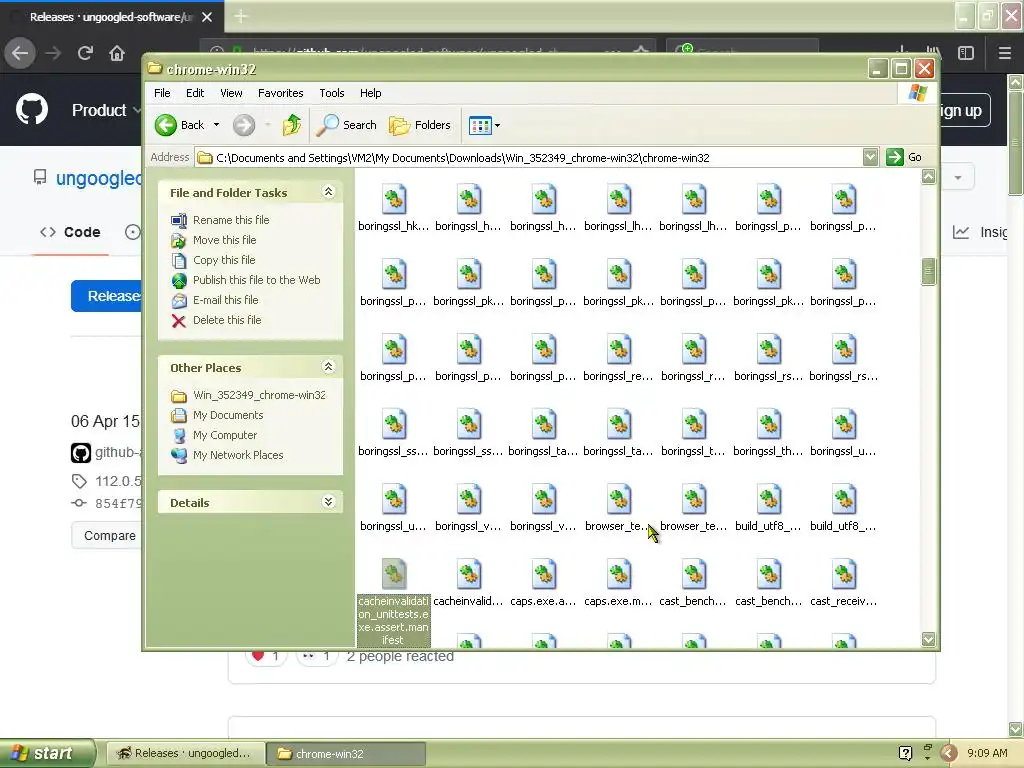Select the caps.exe.a... file icon
This screenshot has height=768, width=1024.
coord(543,575)
